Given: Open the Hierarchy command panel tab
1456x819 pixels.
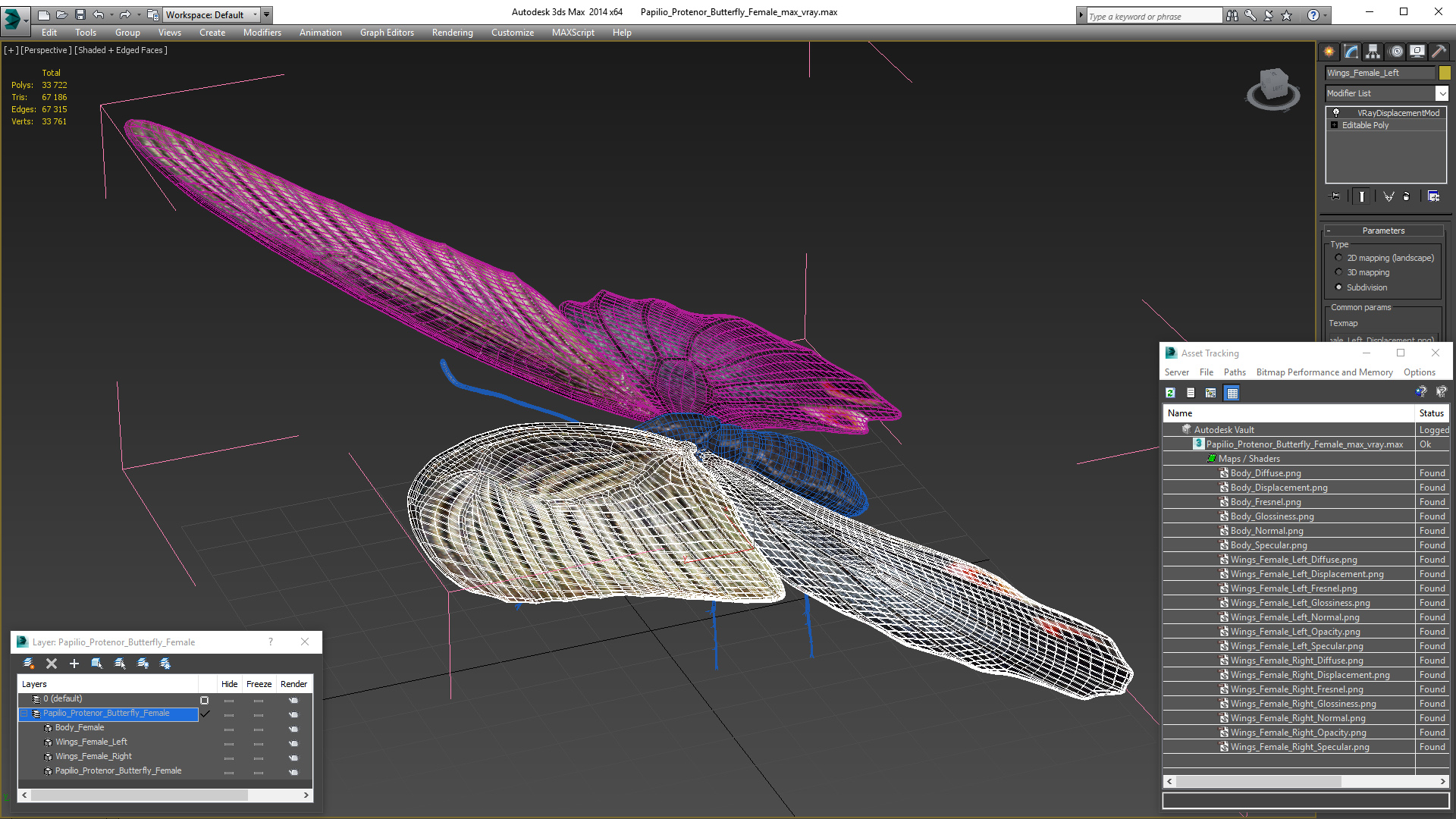Looking at the screenshot, I should [x=1373, y=52].
